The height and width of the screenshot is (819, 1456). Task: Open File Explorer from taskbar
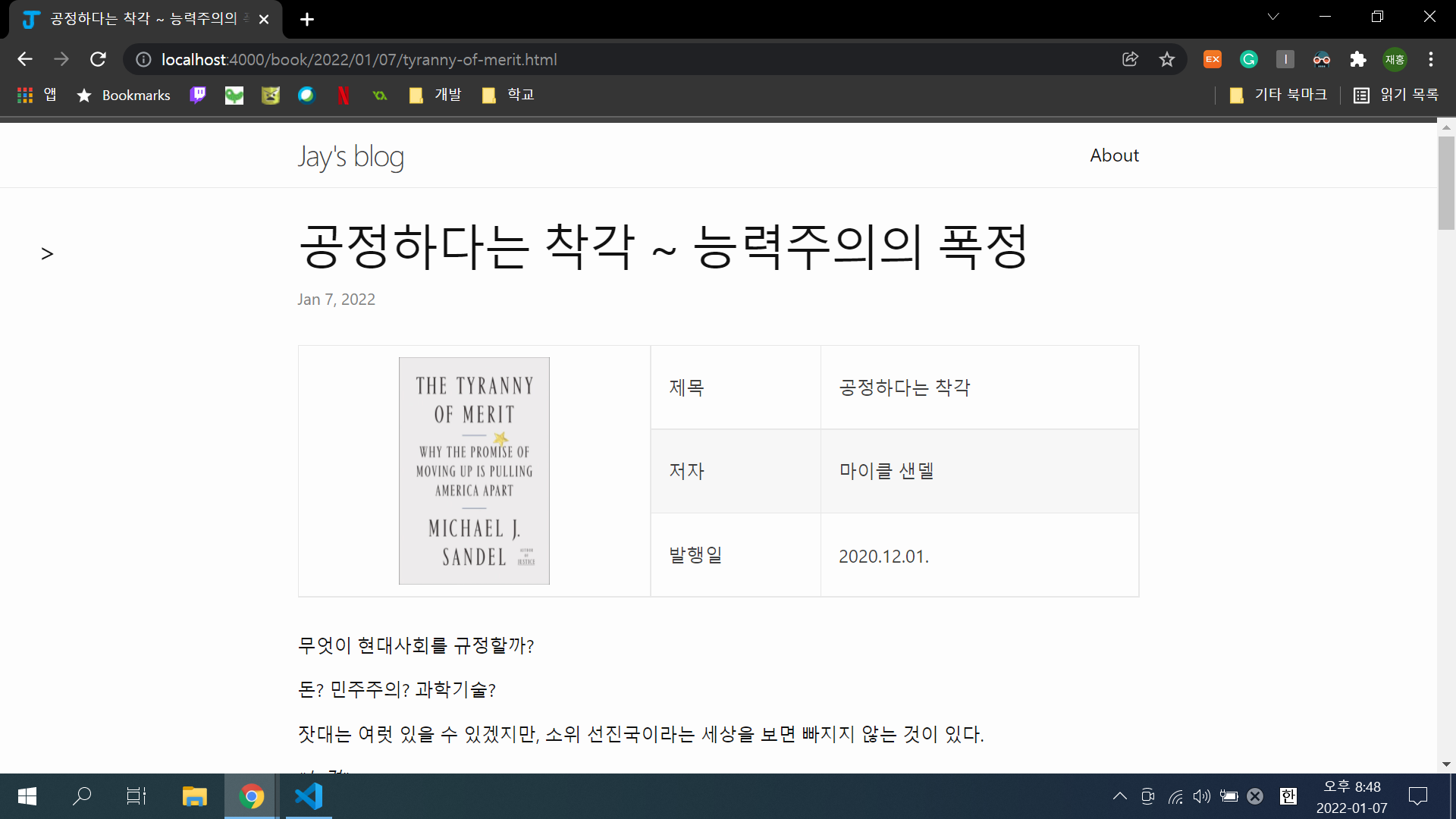pyautogui.click(x=194, y=796)
